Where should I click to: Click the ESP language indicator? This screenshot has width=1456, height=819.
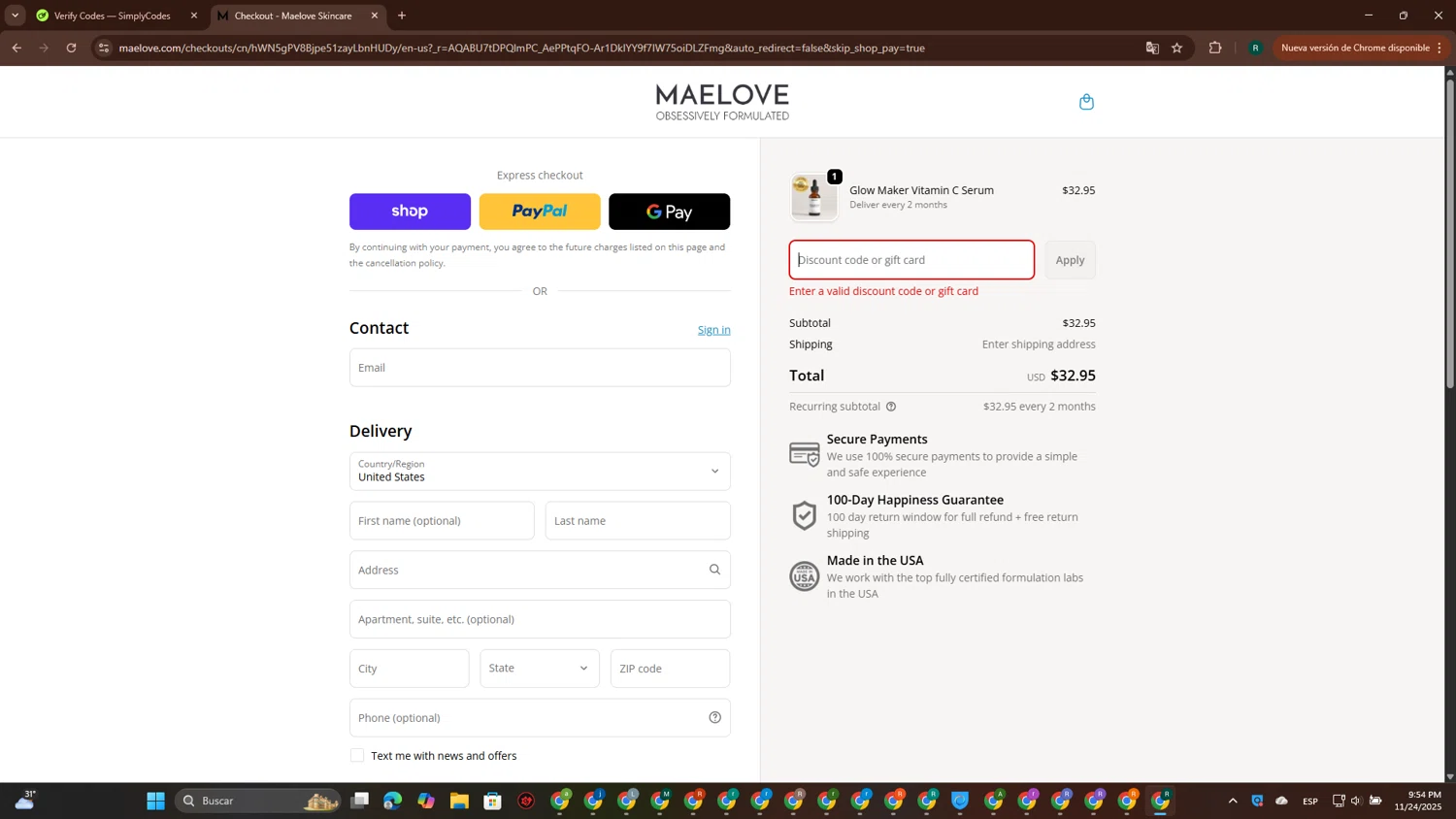coord(1310,801)
